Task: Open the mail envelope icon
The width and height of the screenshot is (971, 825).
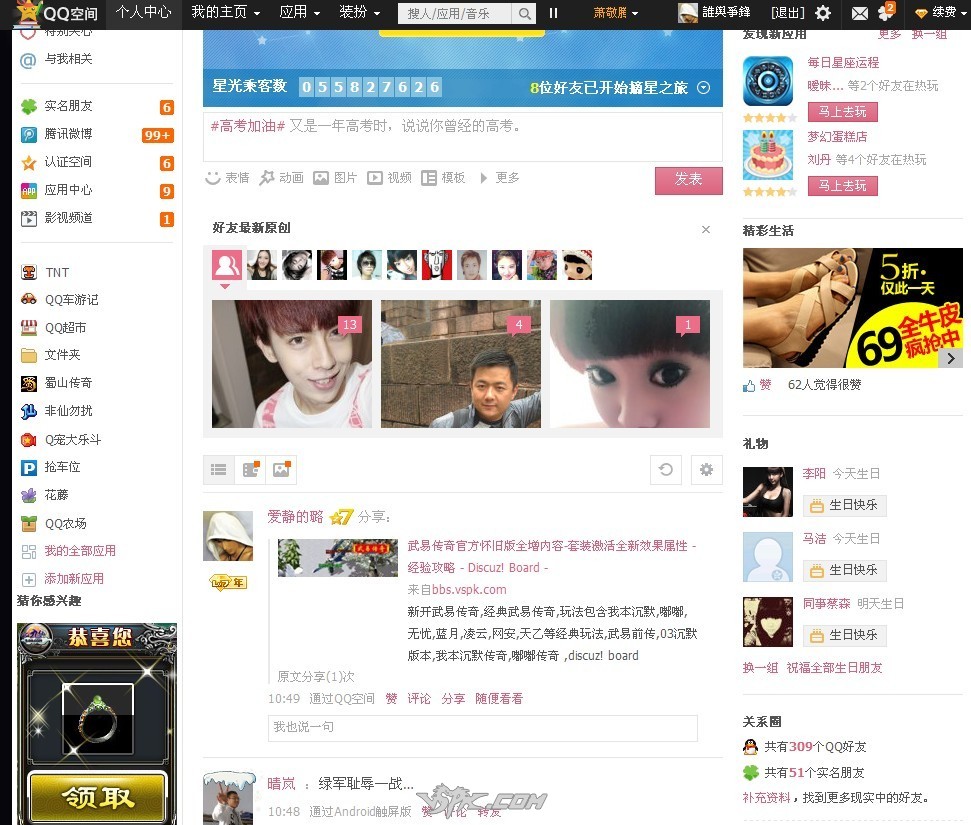Action: (x=860, y=14)
